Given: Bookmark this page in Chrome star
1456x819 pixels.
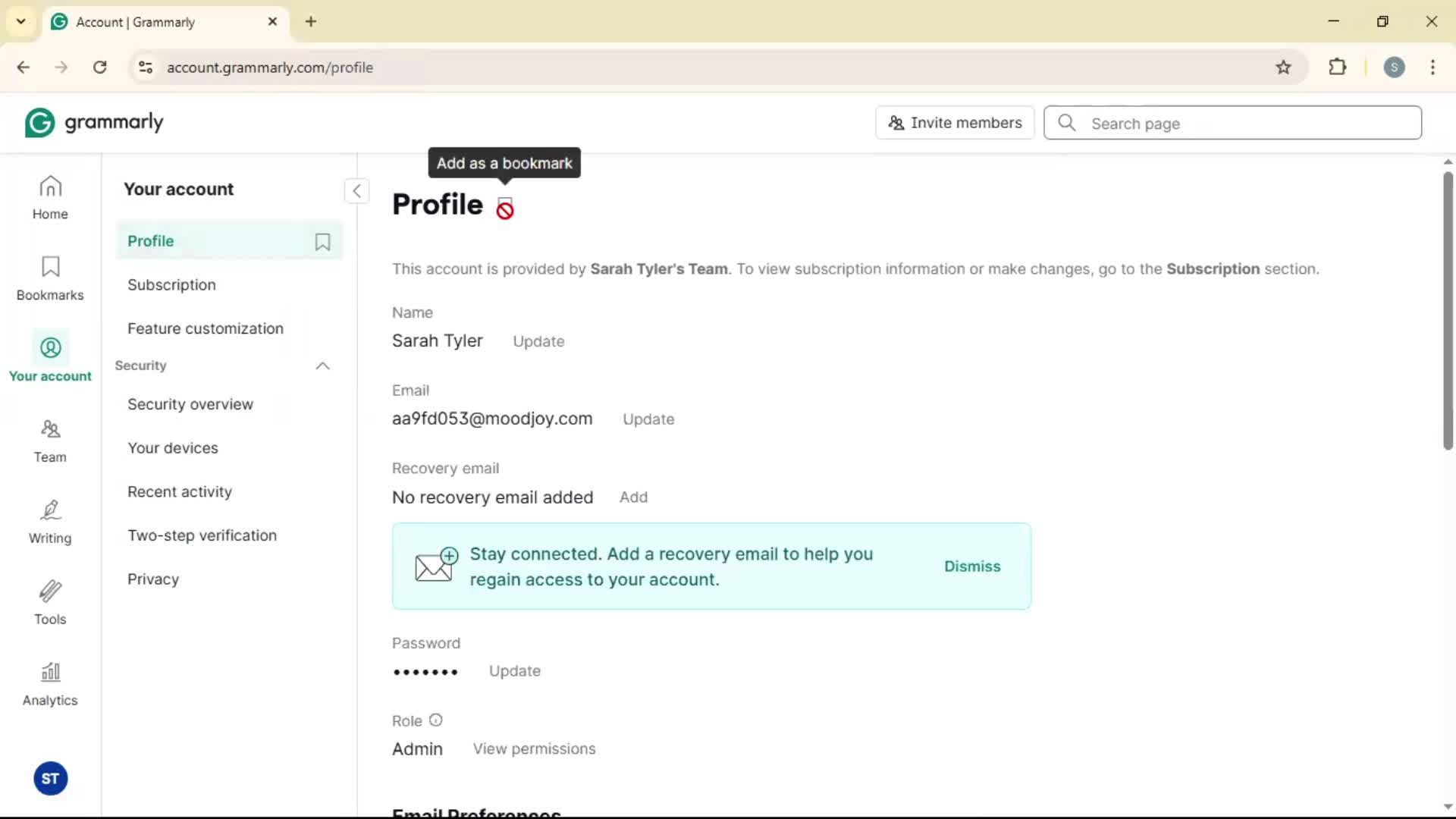Looking at the screenshot, I should point(1283,67).
